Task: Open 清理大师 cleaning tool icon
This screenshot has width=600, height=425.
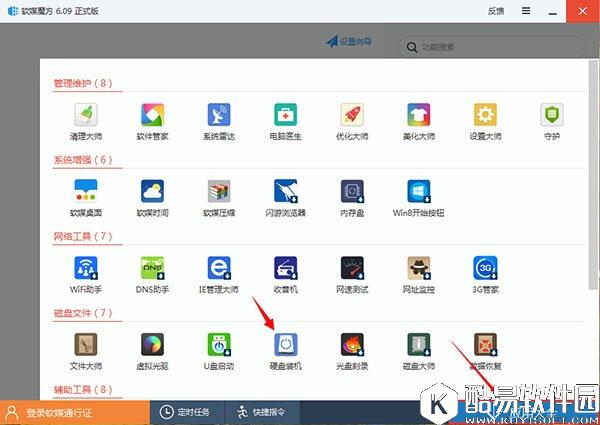Action: pyautogui.click(x=86, y=115)
